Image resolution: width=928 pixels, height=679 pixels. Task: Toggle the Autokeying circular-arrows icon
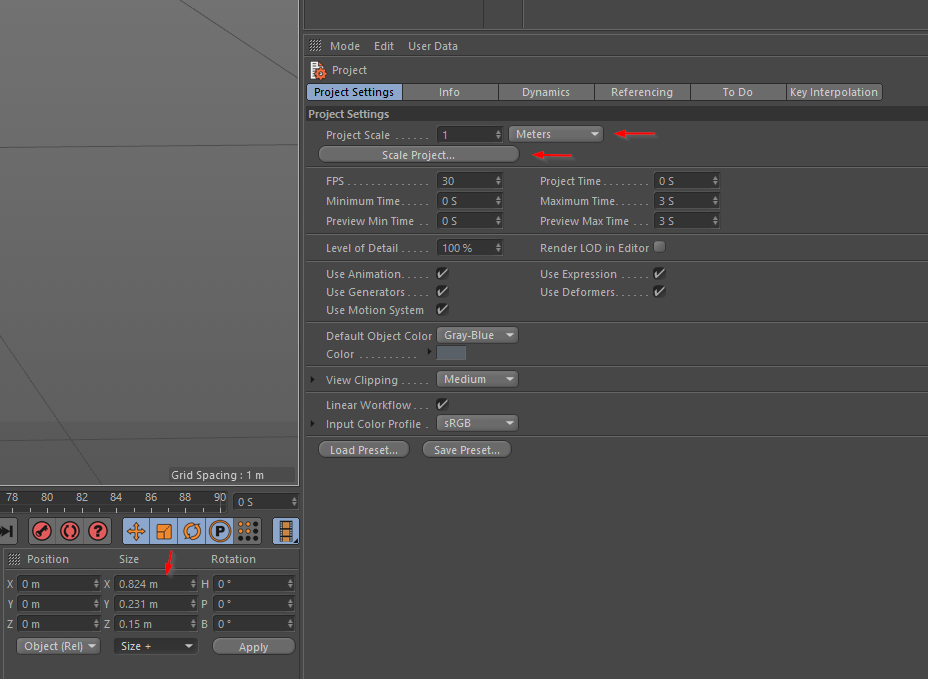[x=70, y=531]
